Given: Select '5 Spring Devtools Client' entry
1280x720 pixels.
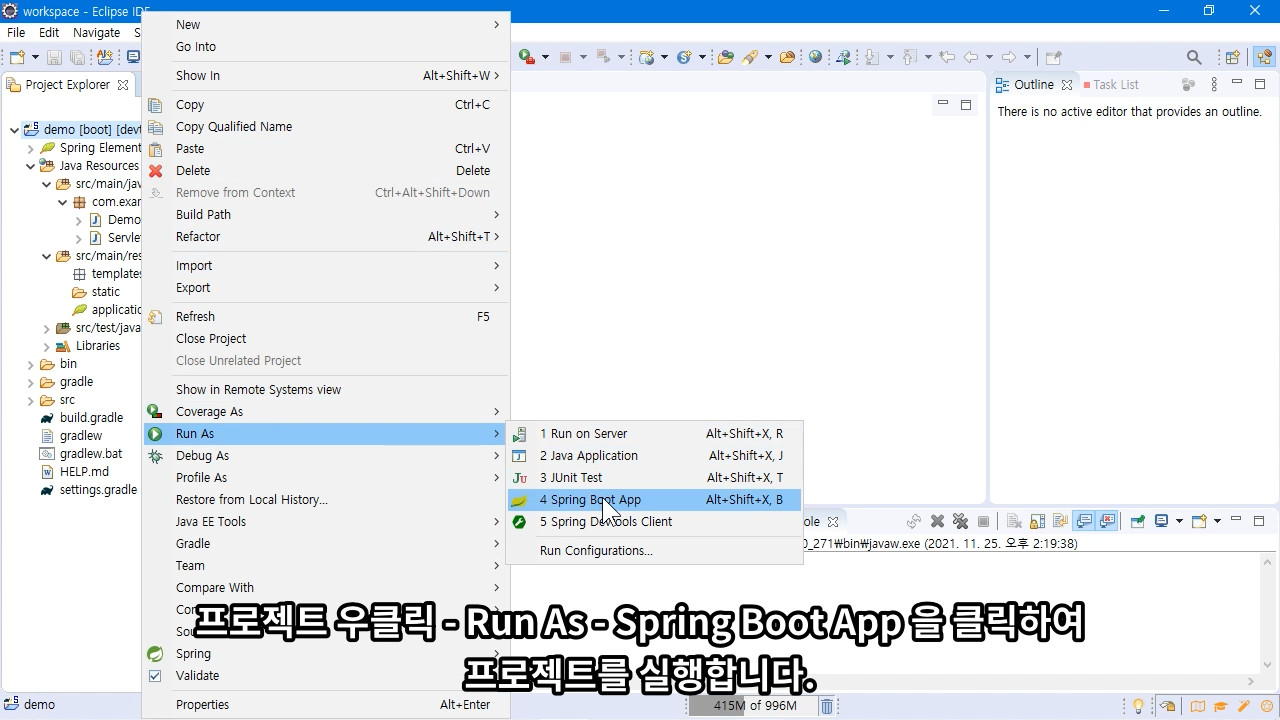Looking at the screenshot, I should click(x=654, y=522).
